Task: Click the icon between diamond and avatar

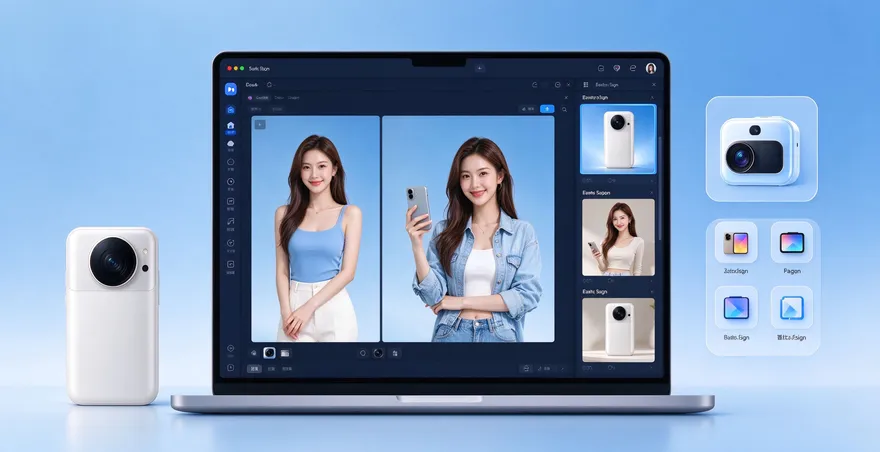Action: 633,69
